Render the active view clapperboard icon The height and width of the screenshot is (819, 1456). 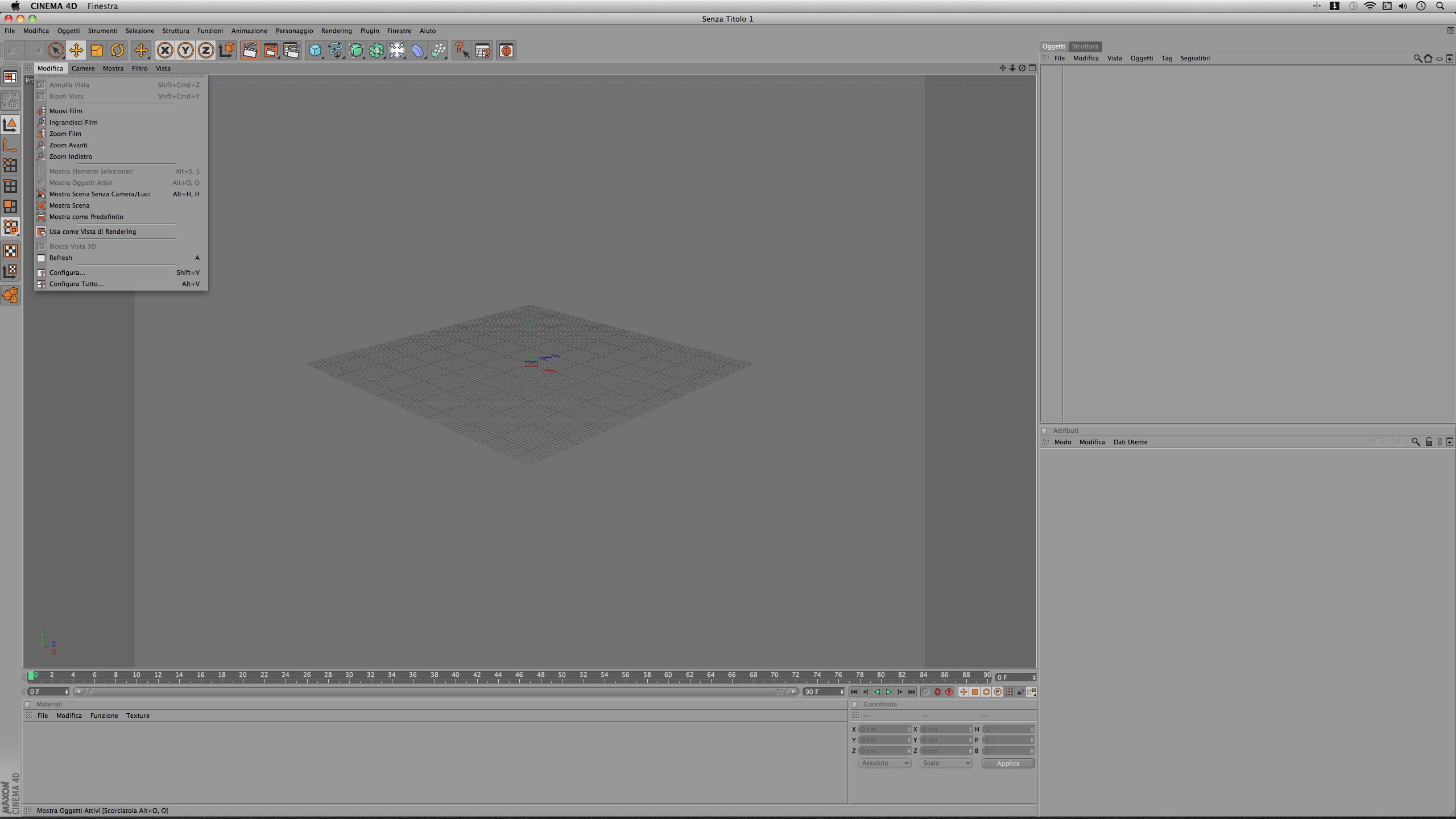tap(250, 51)
